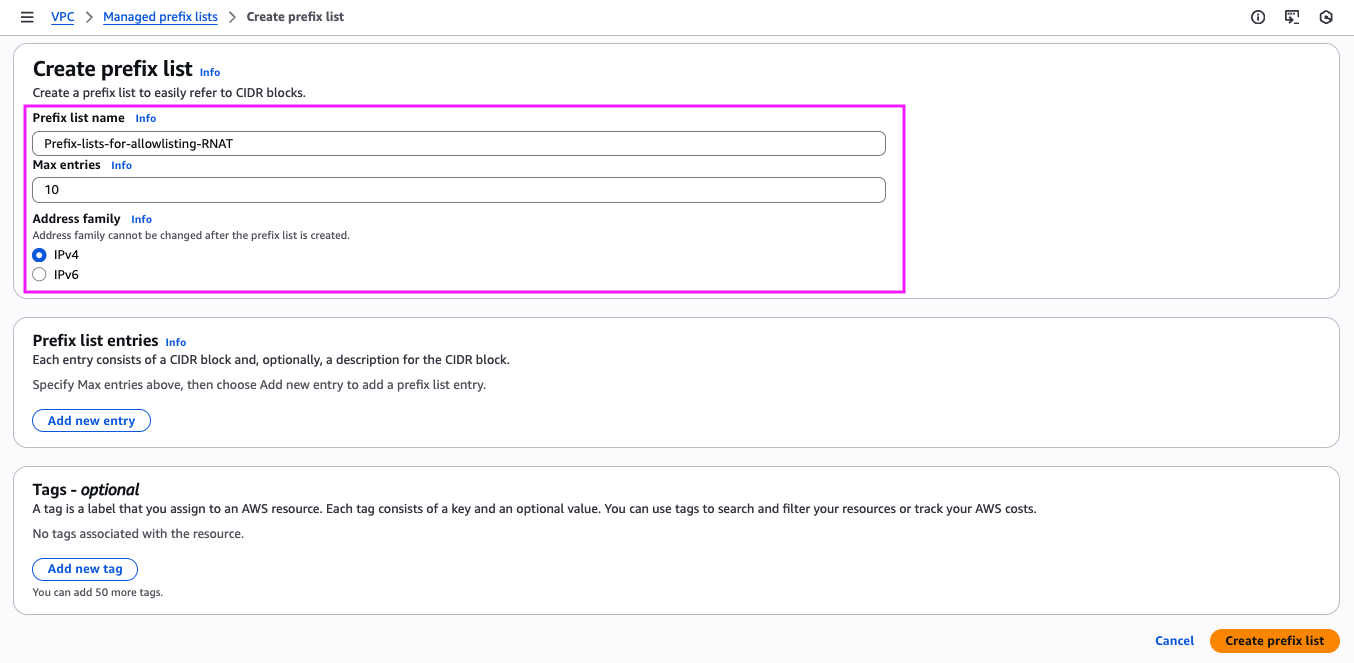Open Info next to Prefix list name
The width and height of the screenshot is (1354, 663).
(x=145, y=118)
